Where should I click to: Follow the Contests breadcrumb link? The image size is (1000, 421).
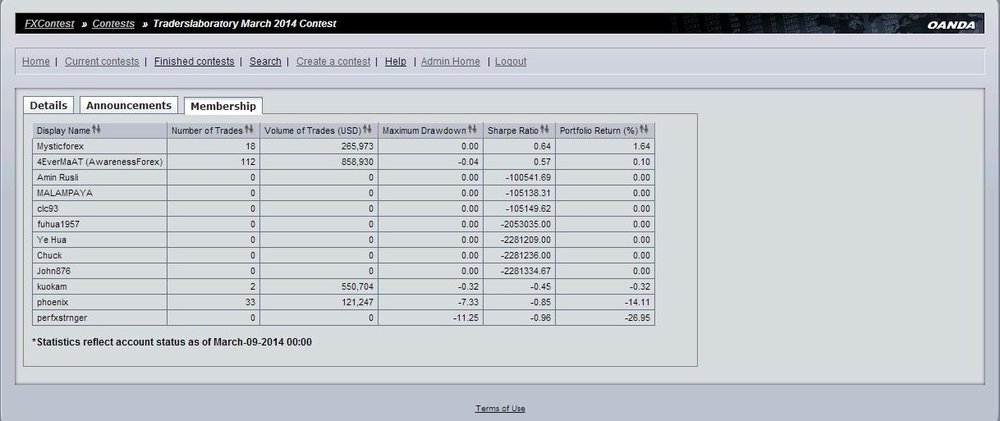coord(114,24)
